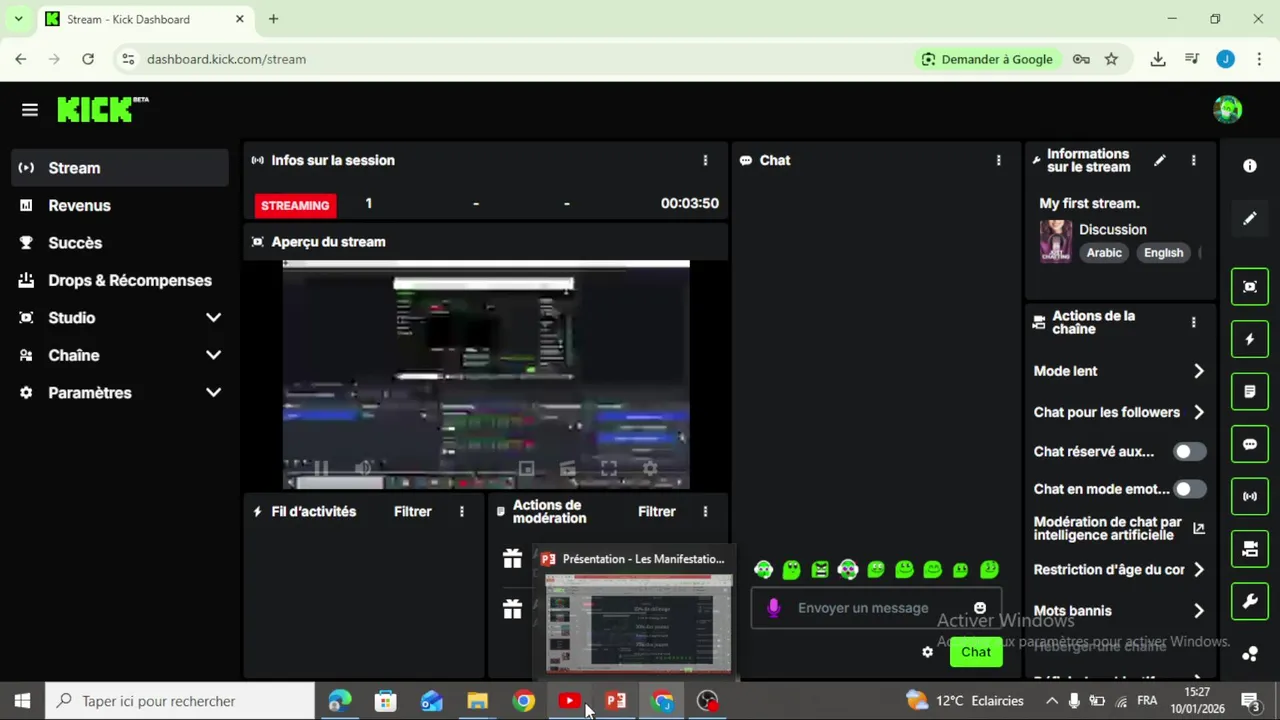Click the English language tag
The height and width of the screenshot is (720, 1280).
point(1163,253)
